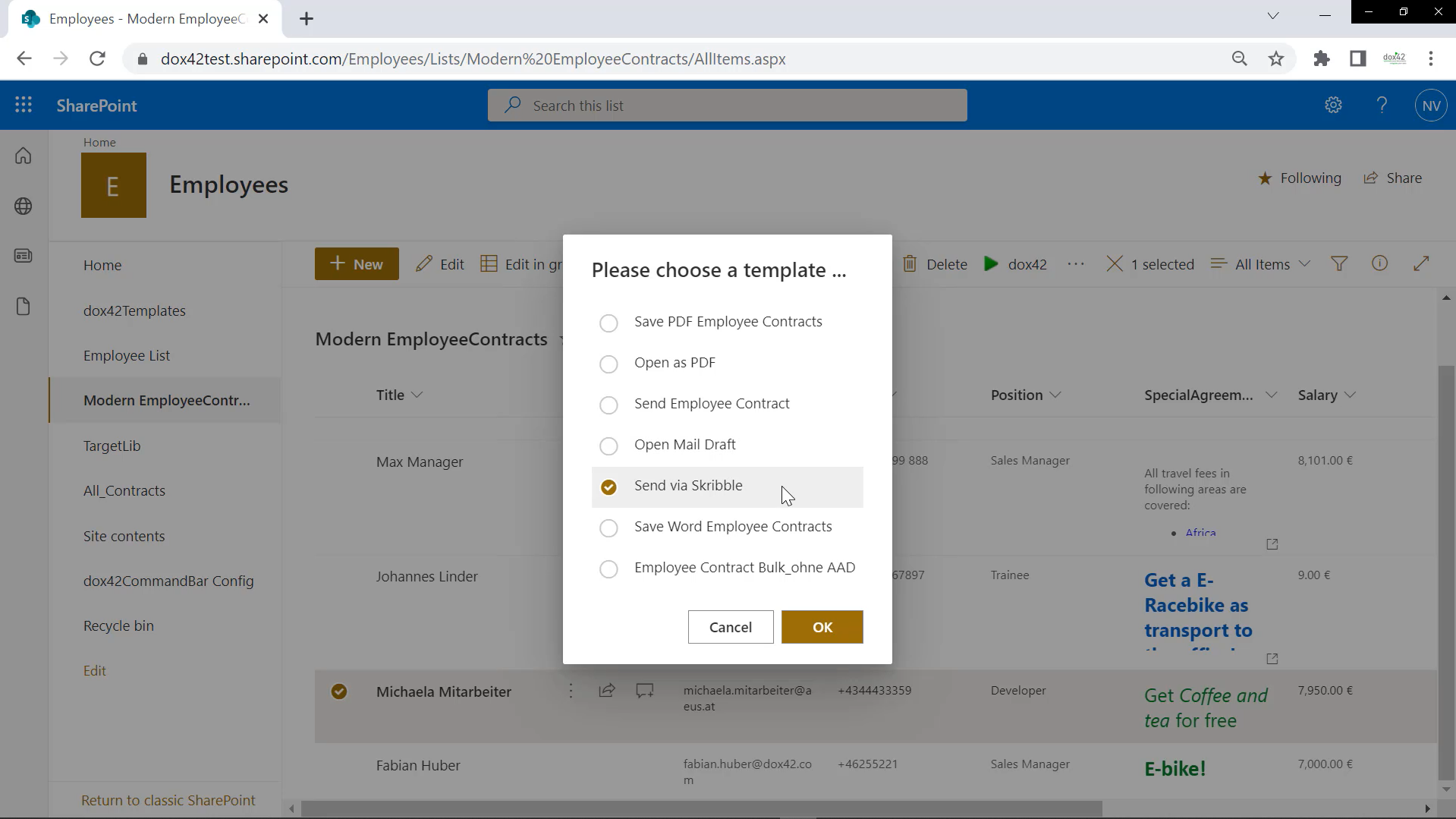Select Send via Skribble radio
This screenshot has width=1456, height=819.
(x=609, y=487)
